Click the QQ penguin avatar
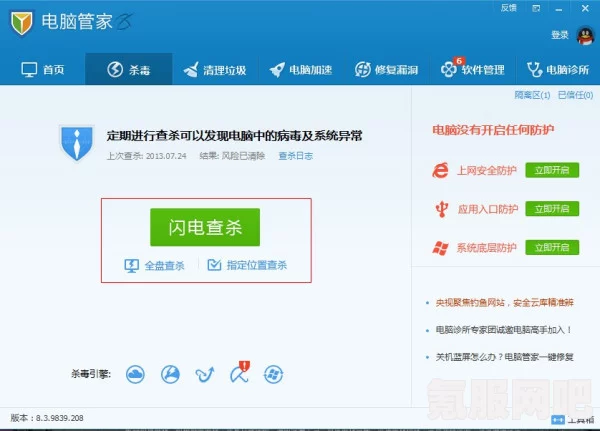This screenshot has width=600, height=431. [585, 36]
